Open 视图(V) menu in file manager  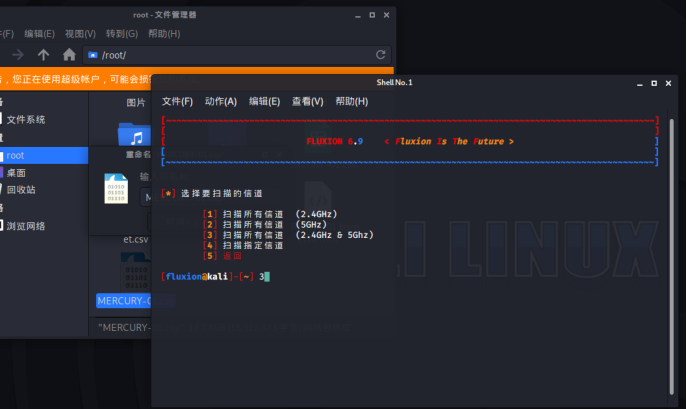[x=80, y=34]
